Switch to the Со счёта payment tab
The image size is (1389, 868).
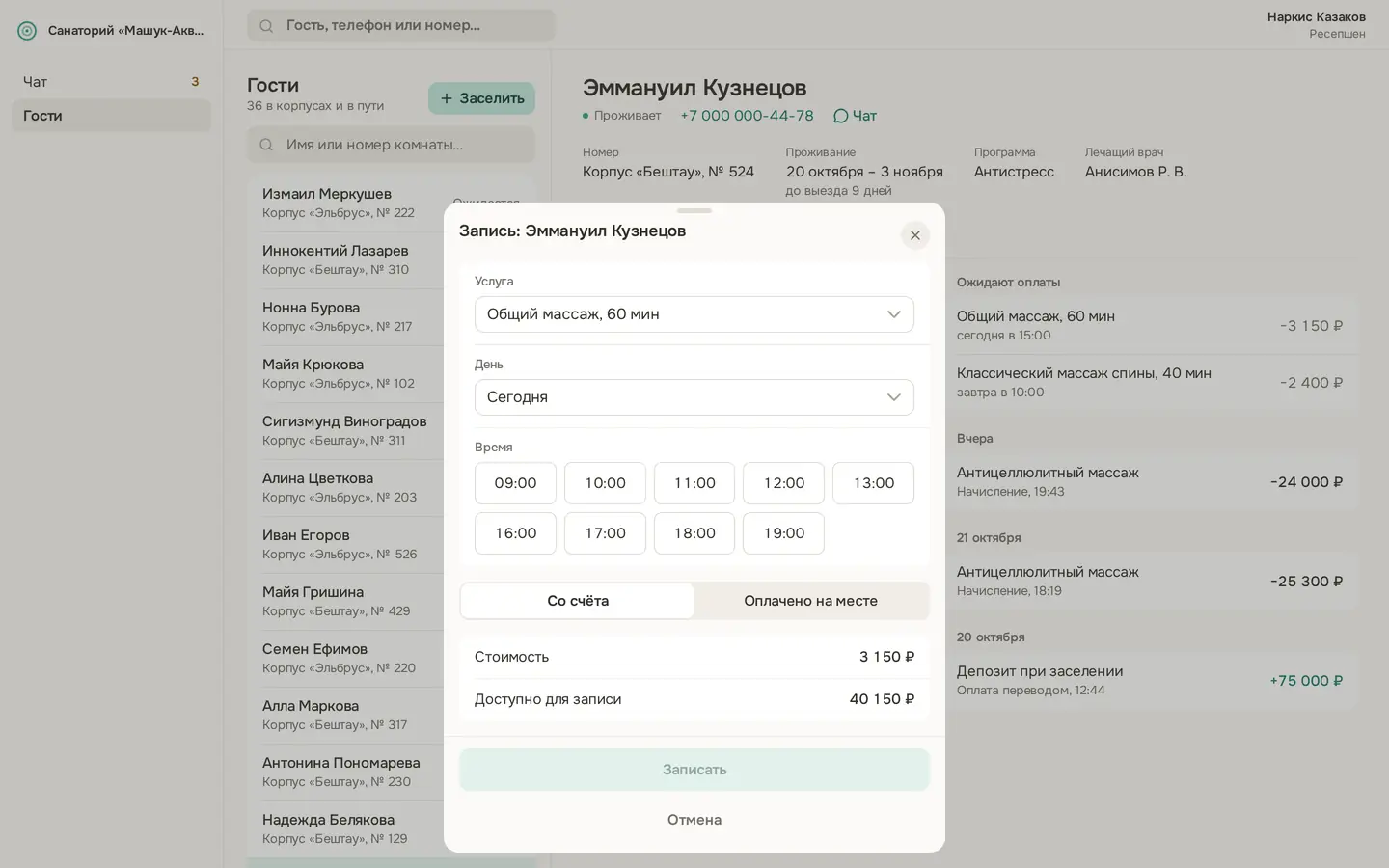(578, 601)
